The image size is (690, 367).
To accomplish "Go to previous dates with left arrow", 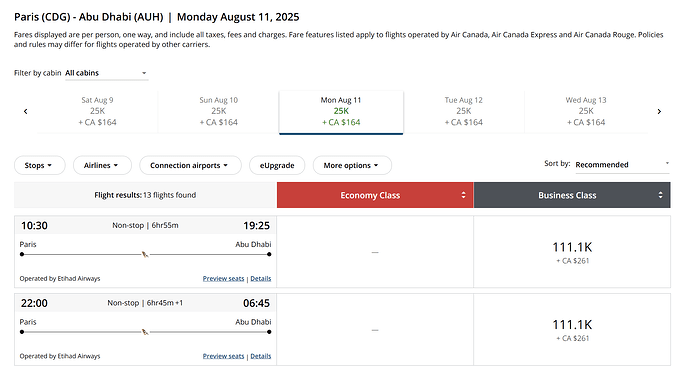I will coord(26,111).
